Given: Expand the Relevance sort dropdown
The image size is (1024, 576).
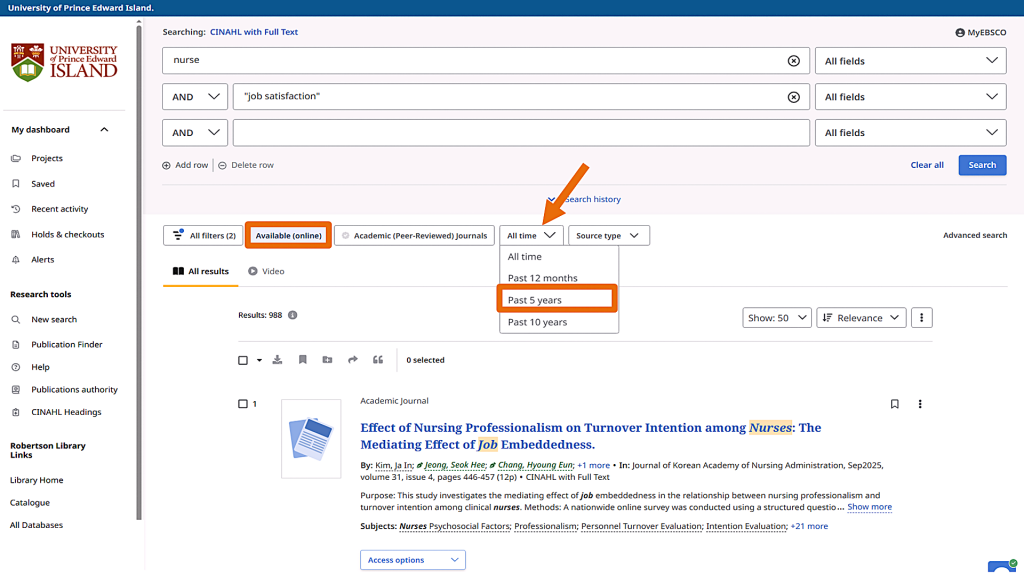Looking at the screenshot, I should tap(861, 318).
